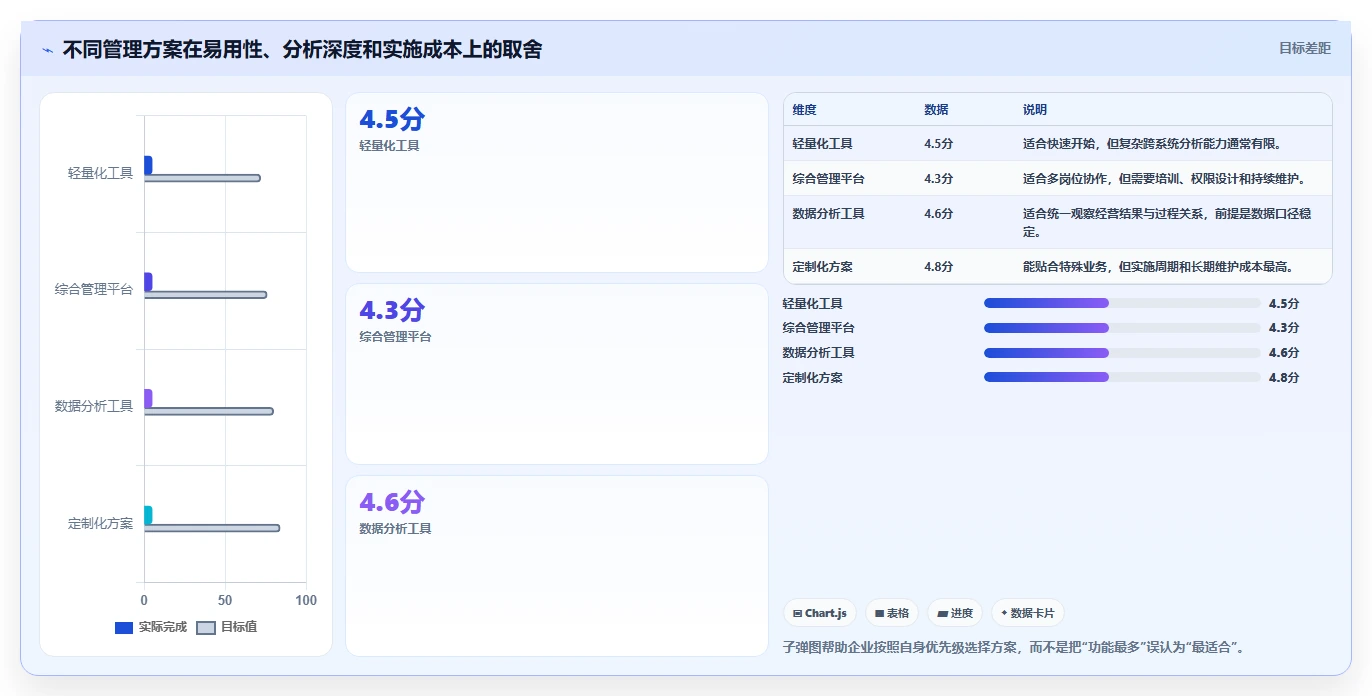Click the chart title 不同管理方案 heading

pos(302,49)
